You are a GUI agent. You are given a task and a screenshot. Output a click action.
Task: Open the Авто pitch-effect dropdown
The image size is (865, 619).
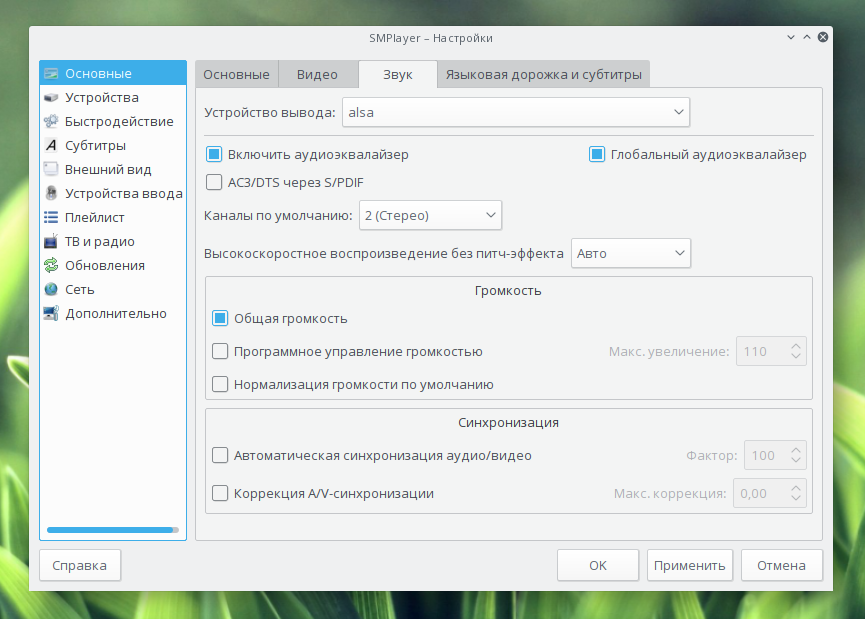point(631,253)
